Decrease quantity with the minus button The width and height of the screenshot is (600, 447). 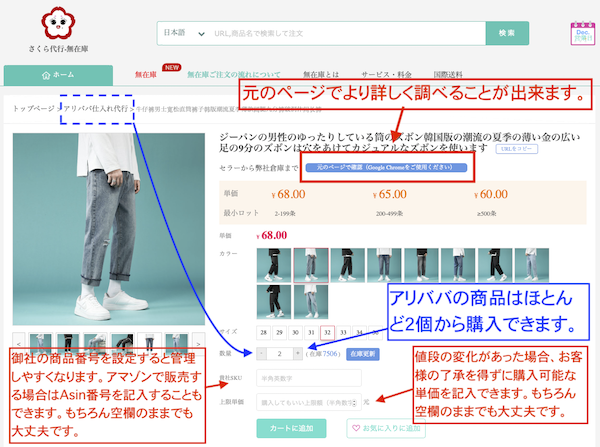261,354
